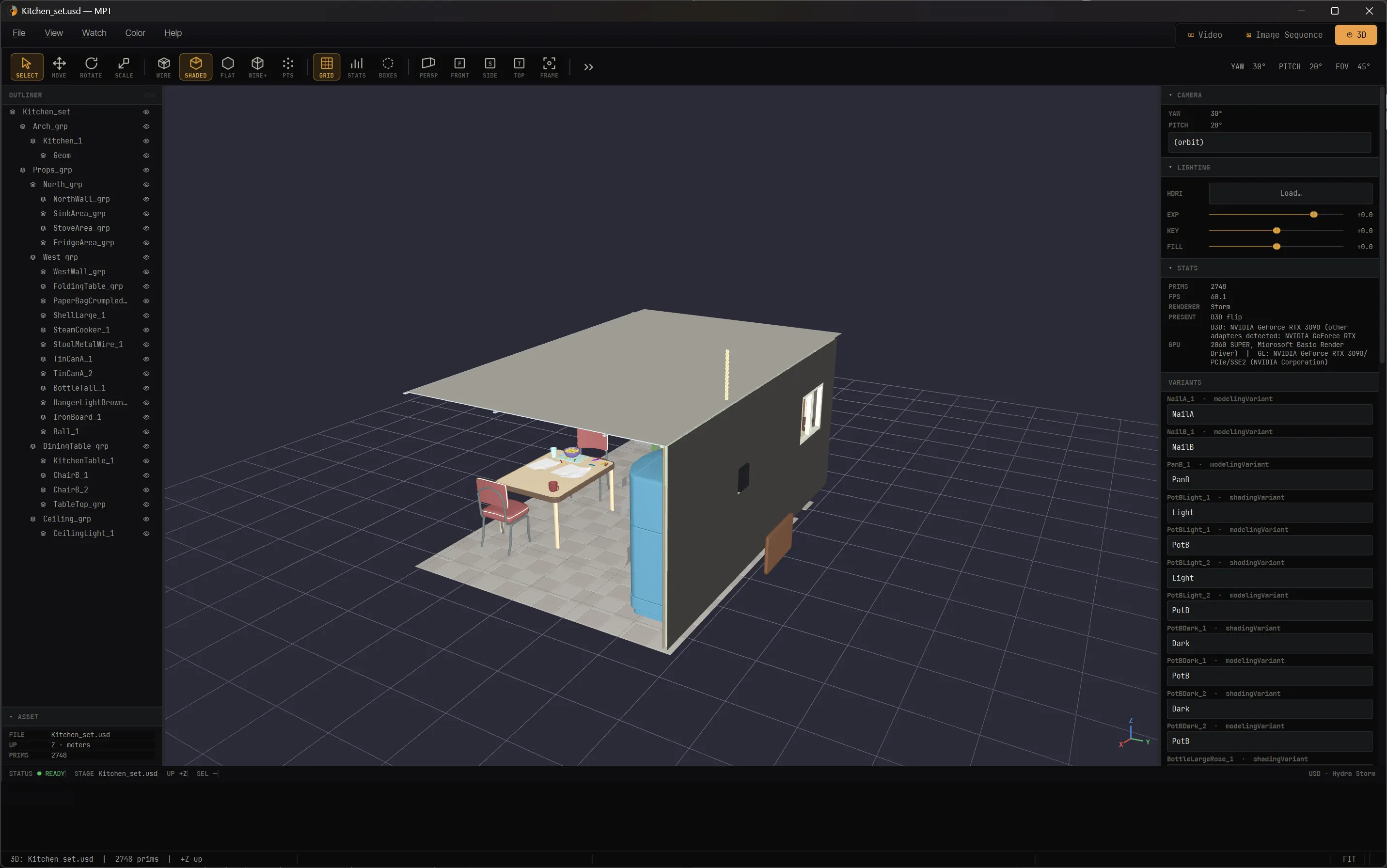Open NailB_1 modelingVariant dropdown
The width and height of the screenshot is (1387, 868).
tap(1269, 447)
